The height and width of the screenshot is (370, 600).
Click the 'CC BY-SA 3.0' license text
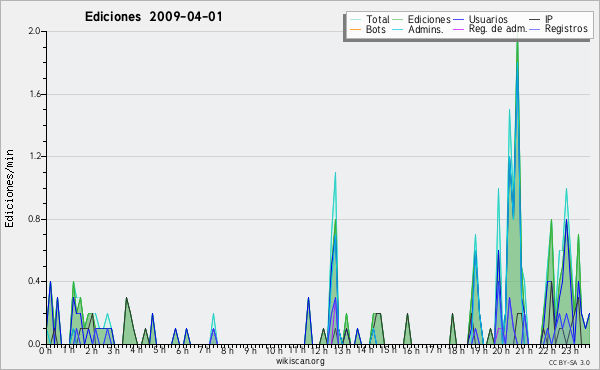point(569,362)
